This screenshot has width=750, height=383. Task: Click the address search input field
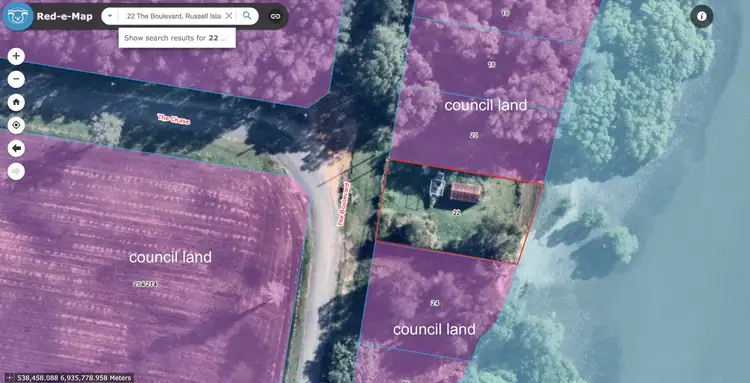click(173, 16)
